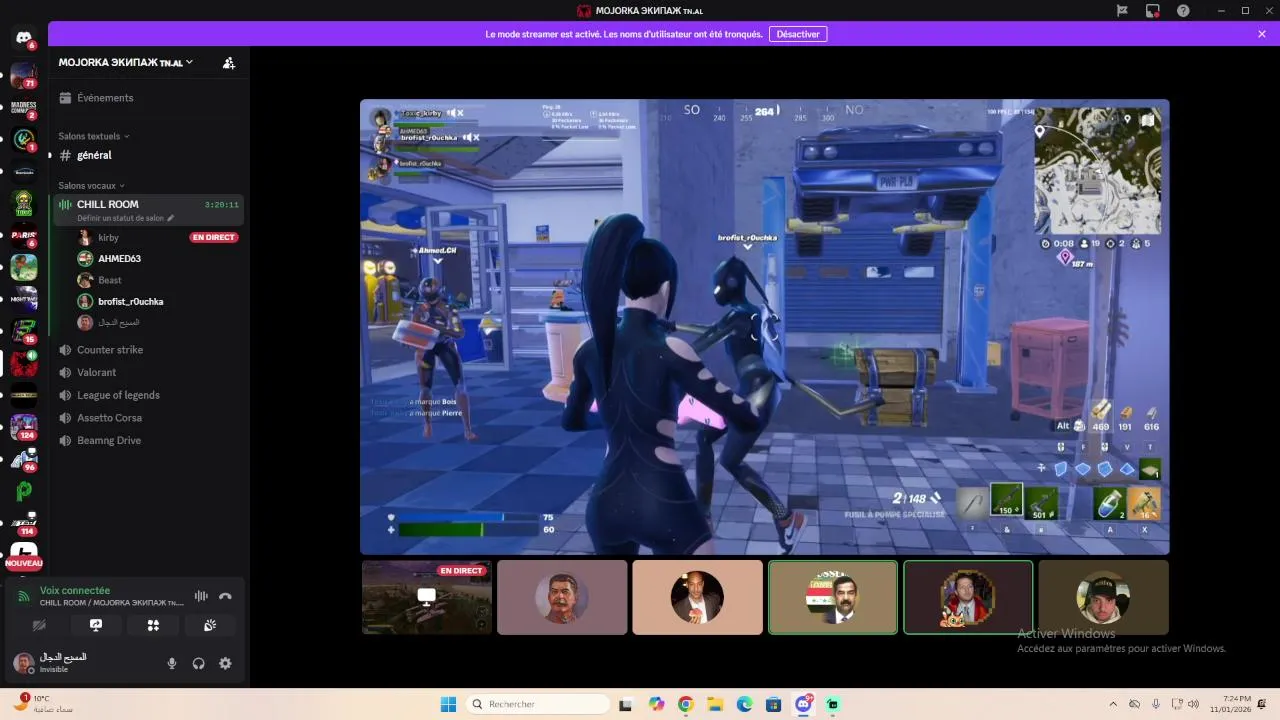
Task: Open voice connection signal details icon
Action: click(x=24, y=597)
